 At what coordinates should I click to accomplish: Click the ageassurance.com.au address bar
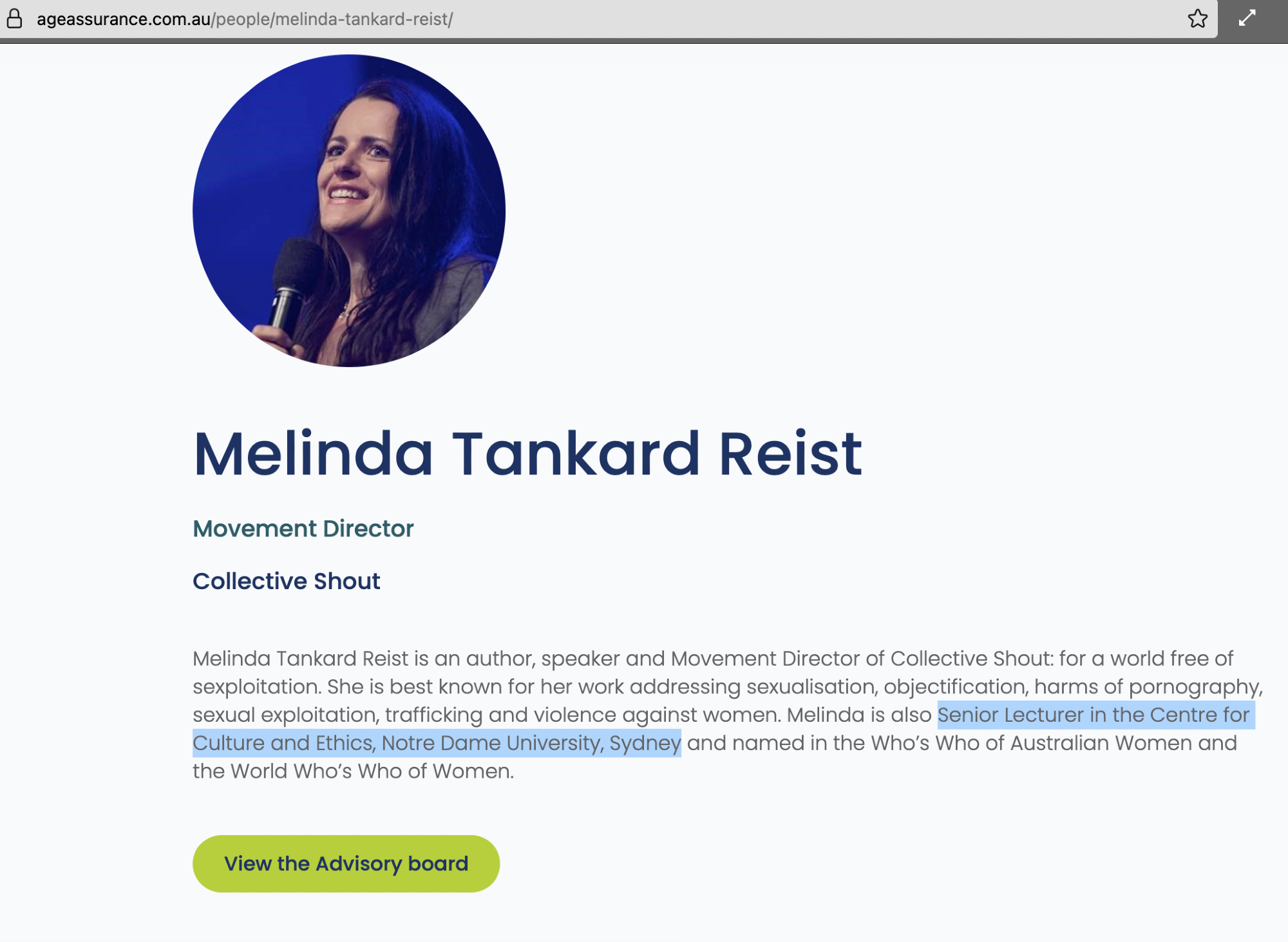click(123, 19)
